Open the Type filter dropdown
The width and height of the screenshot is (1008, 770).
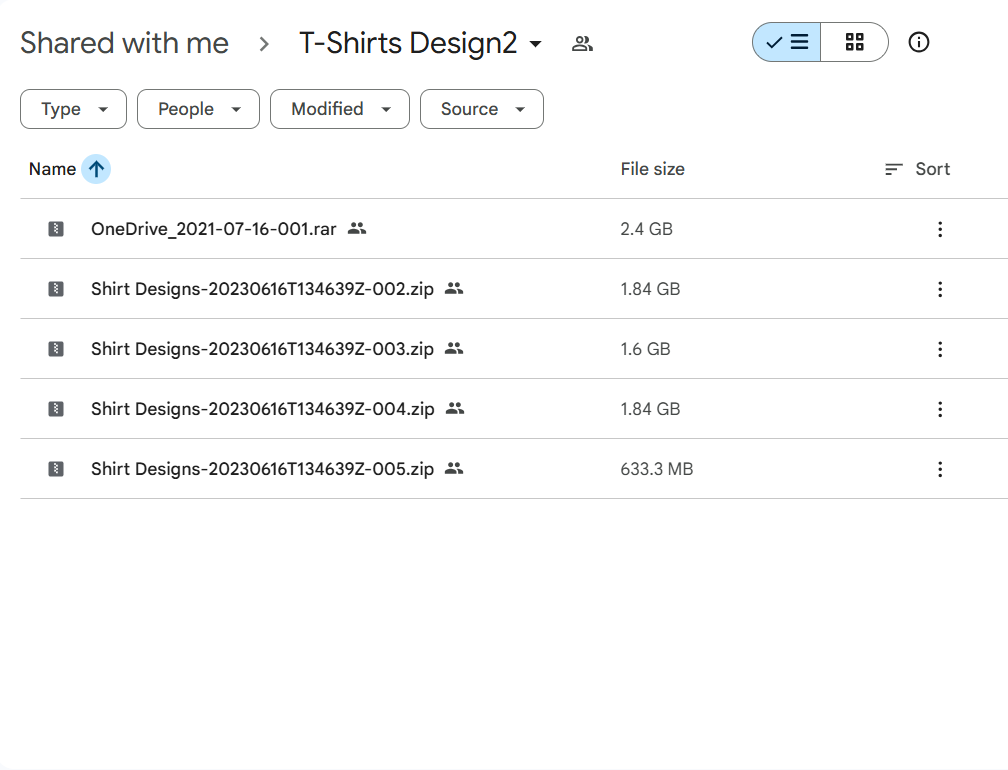[x=73, y=109]
